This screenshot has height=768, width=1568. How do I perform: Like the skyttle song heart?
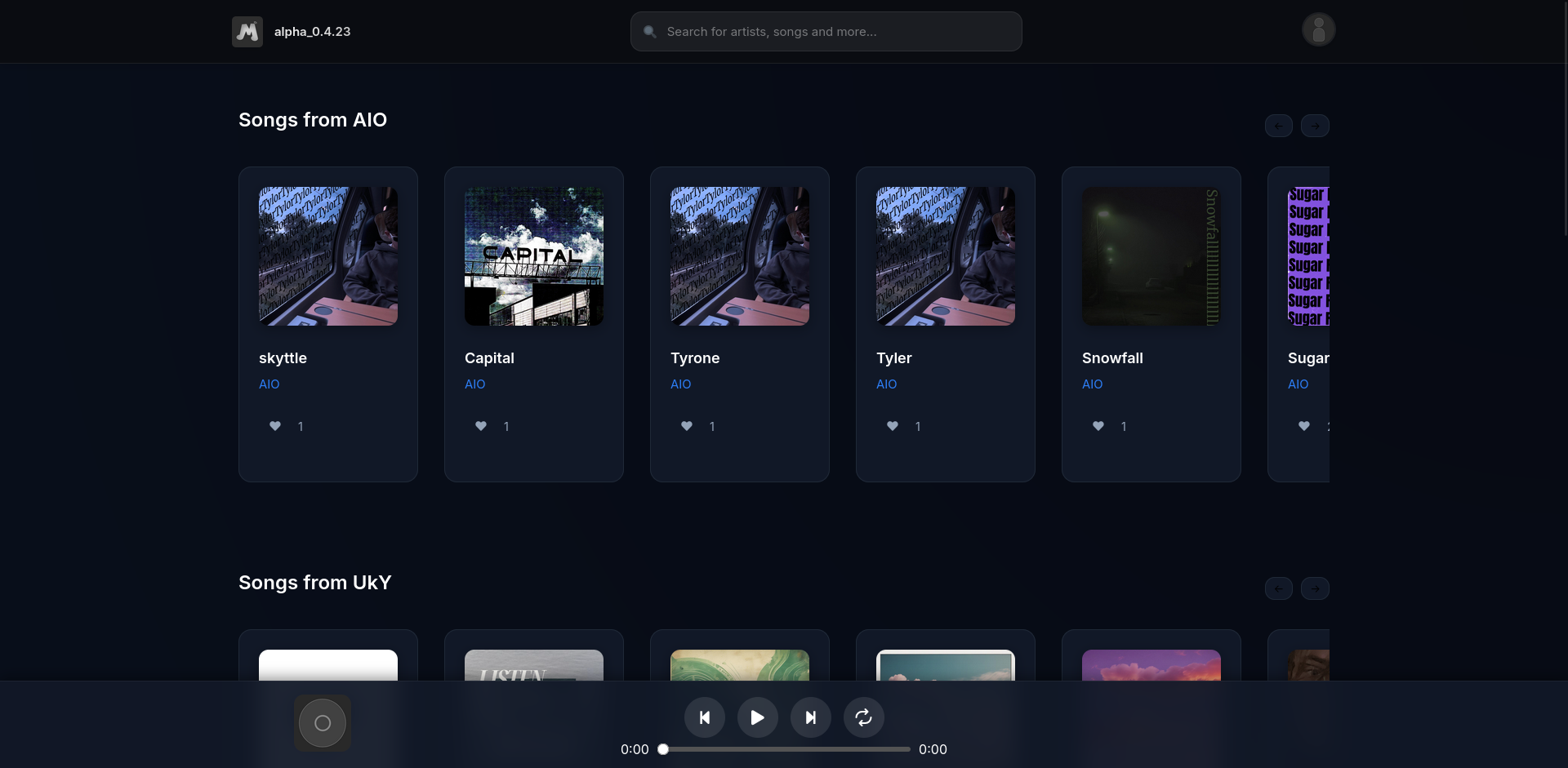point(275,426)
